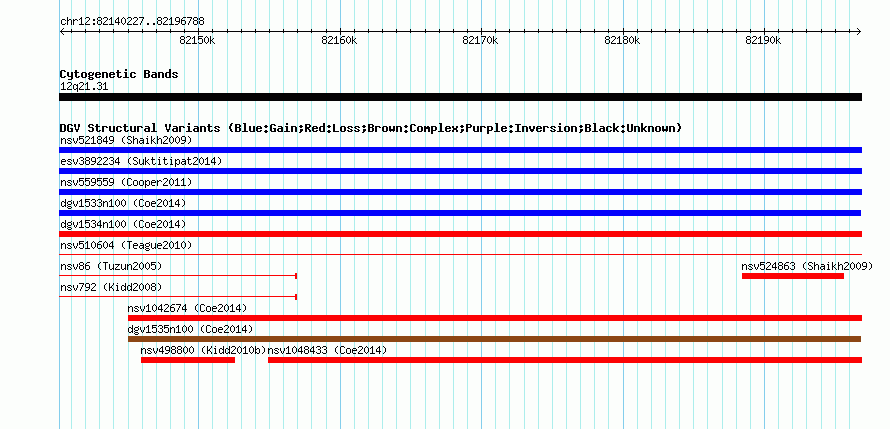Screen dimensions: 890x429
Task: Click the DGV Structural Variants track title
Action: pyautogui.click(x=370, y=128)
